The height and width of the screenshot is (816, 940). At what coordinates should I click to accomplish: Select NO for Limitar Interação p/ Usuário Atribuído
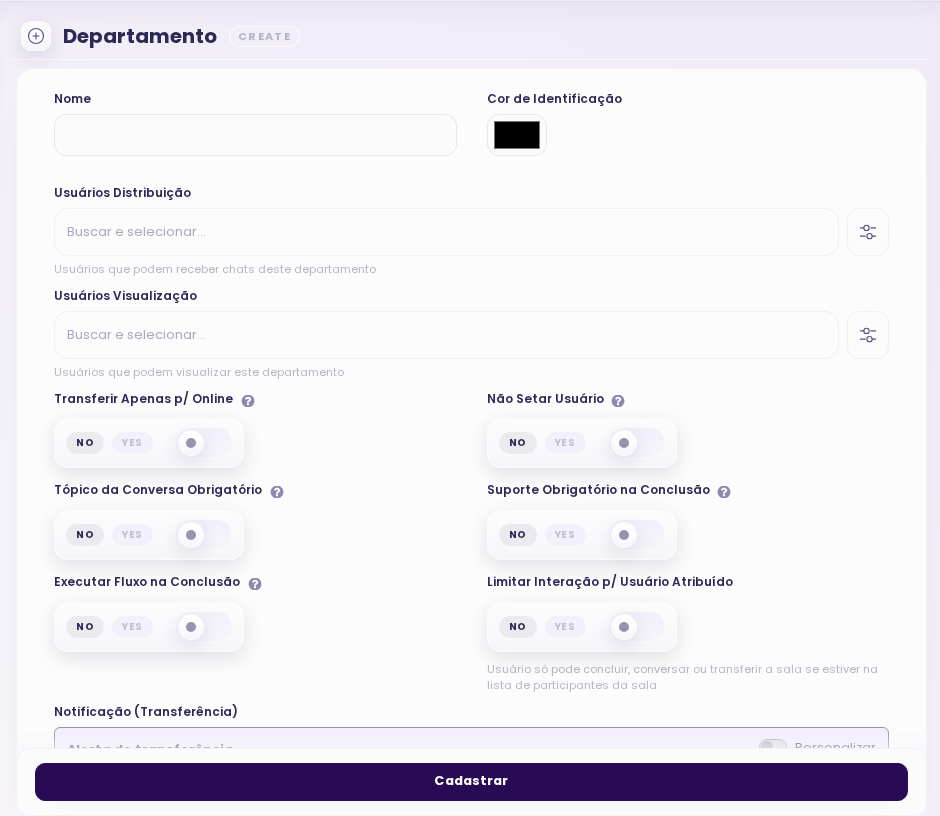[518, 627]
